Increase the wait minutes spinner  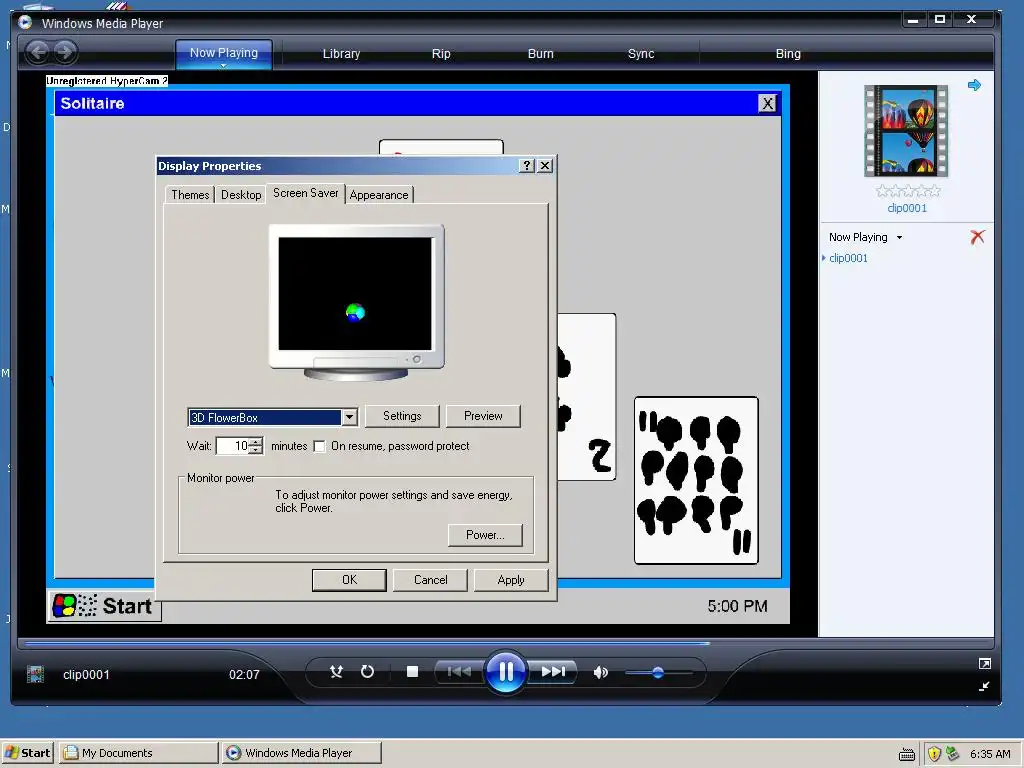(256, 442)
